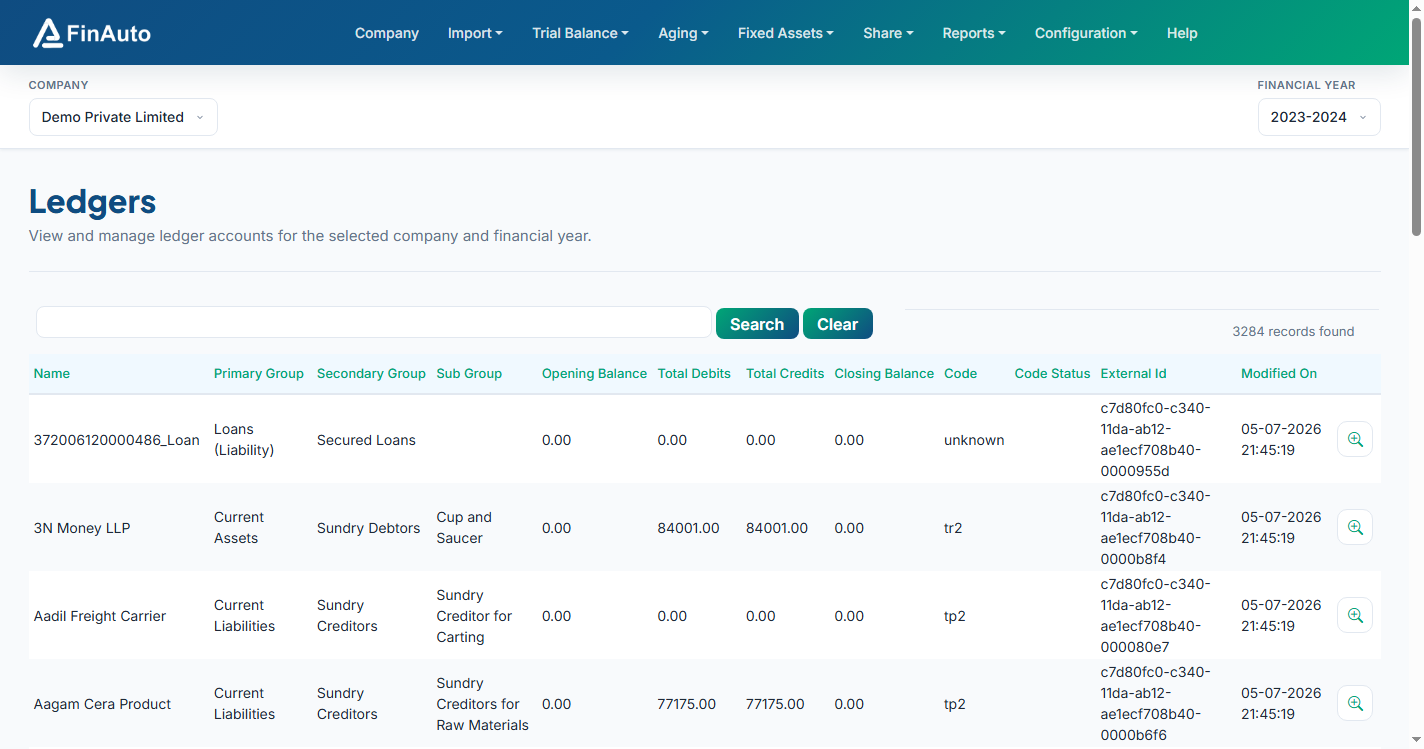Select the 372006120000486_Loan ledger name
Image resolution: width=1424 pixels, height=749 pixels.
tap(117, 440)
